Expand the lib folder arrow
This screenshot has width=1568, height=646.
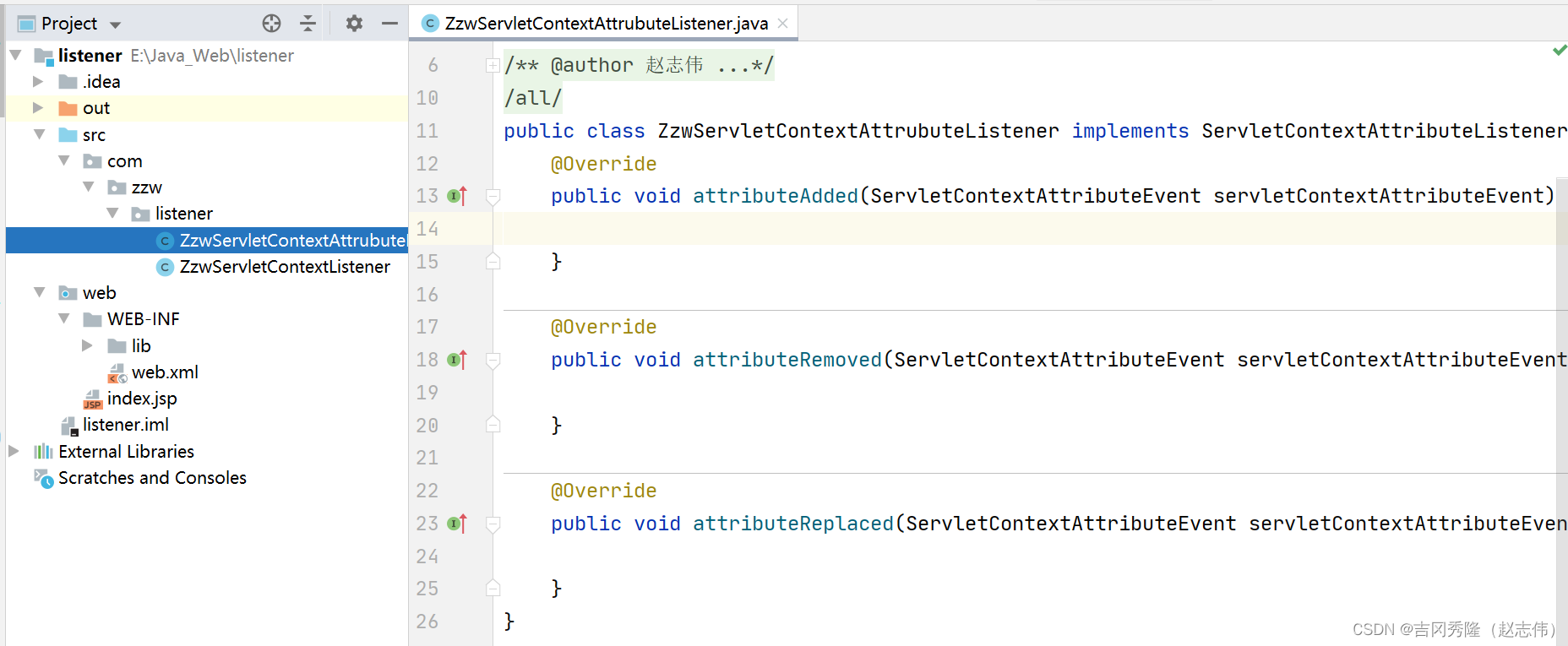[x=87, y=345]
